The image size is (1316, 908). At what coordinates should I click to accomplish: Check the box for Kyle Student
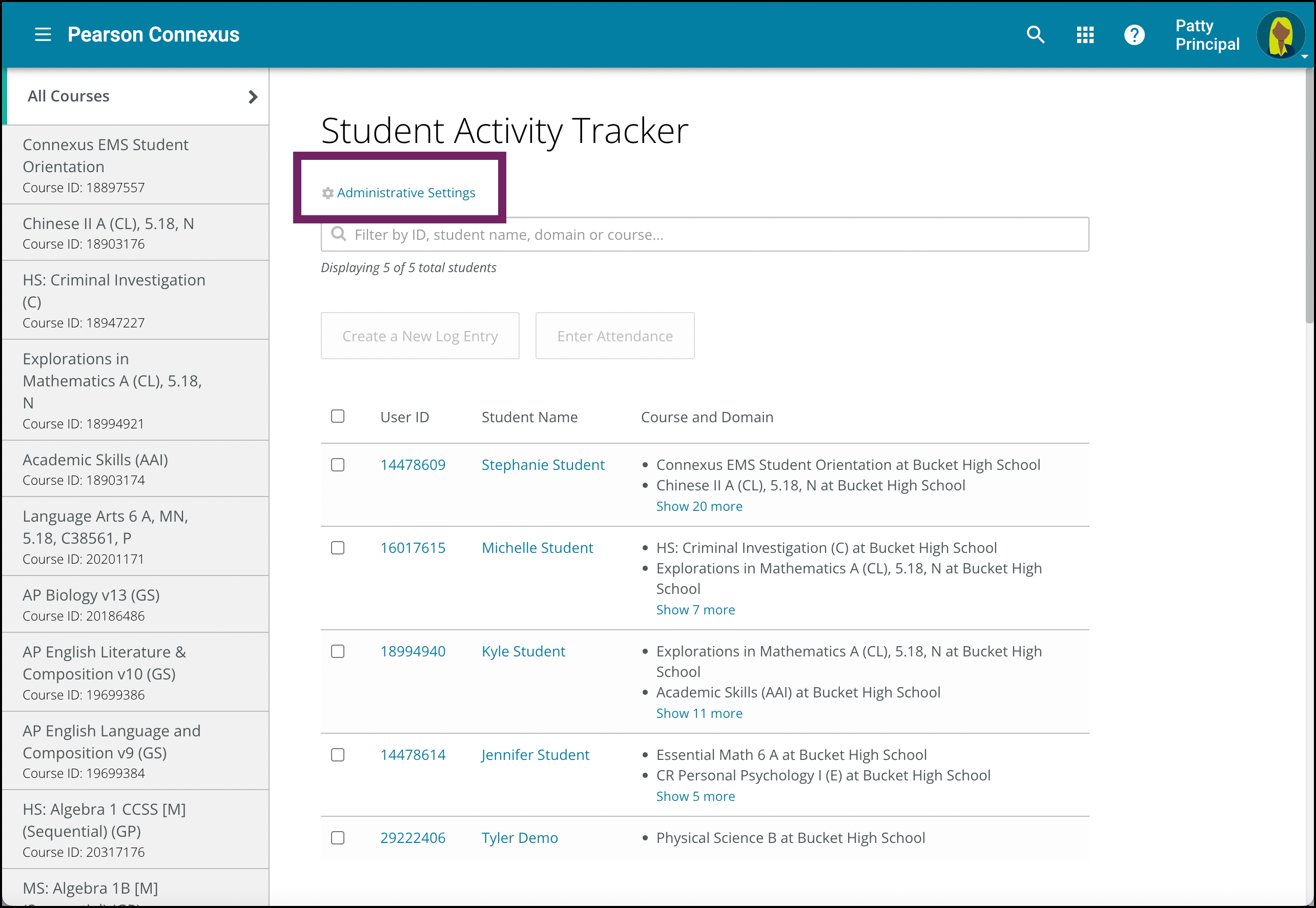pyautogui.click(x=338, y=651)
